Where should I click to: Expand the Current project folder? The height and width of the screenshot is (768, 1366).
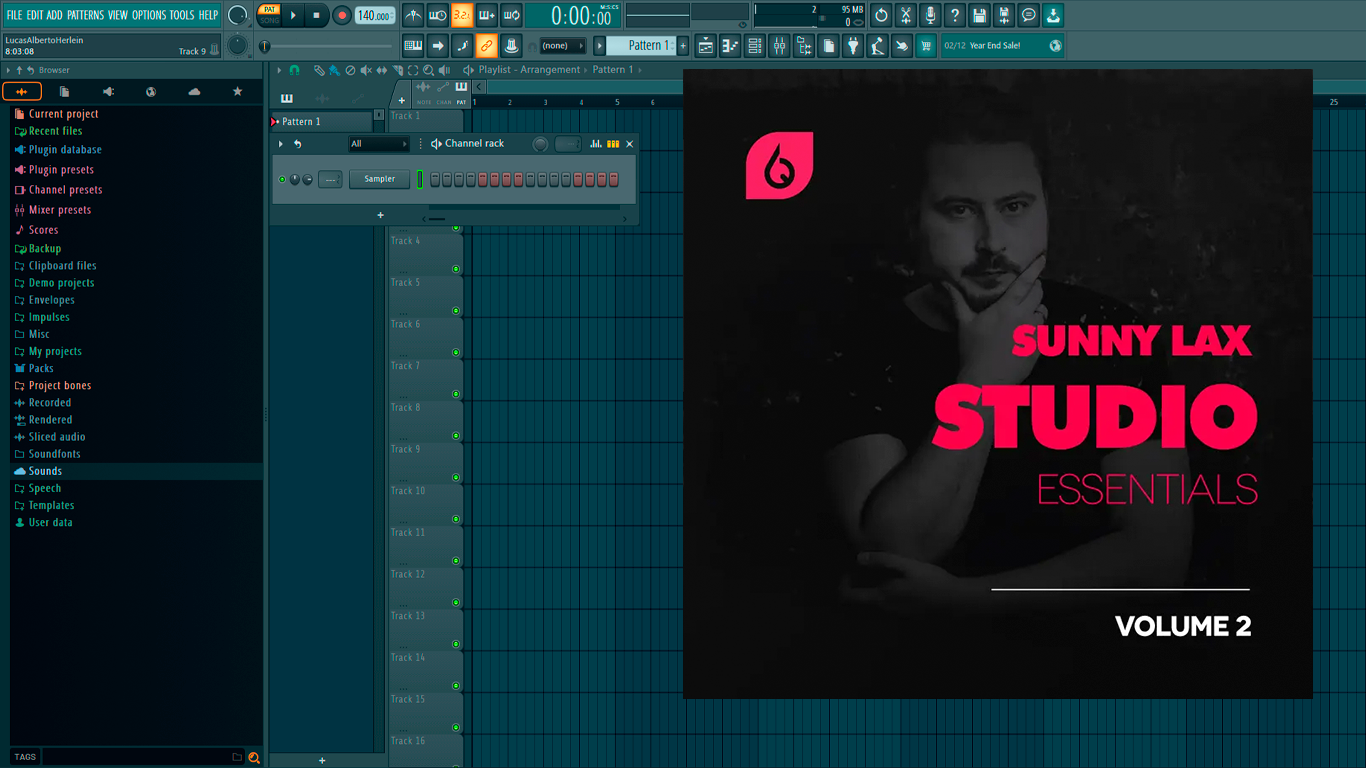point(63,114)
